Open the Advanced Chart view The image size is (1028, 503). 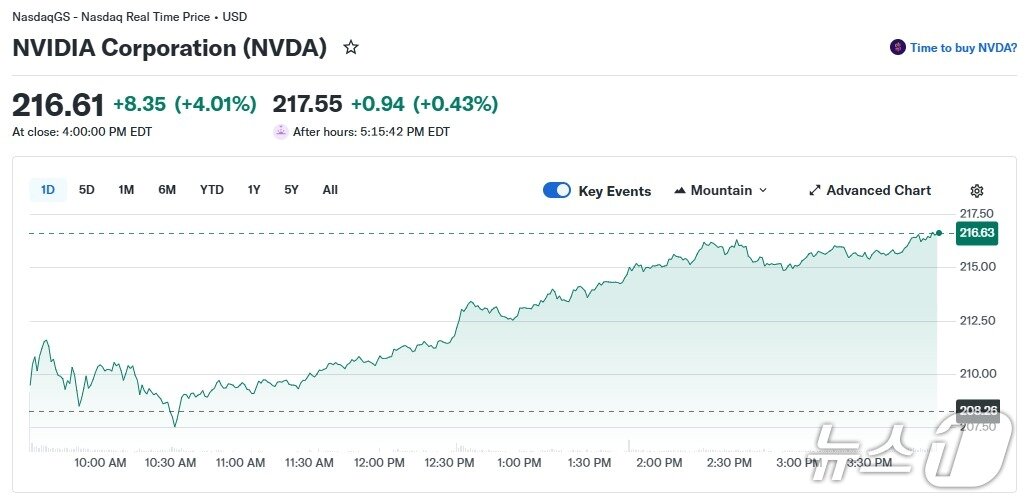(878, 190)
